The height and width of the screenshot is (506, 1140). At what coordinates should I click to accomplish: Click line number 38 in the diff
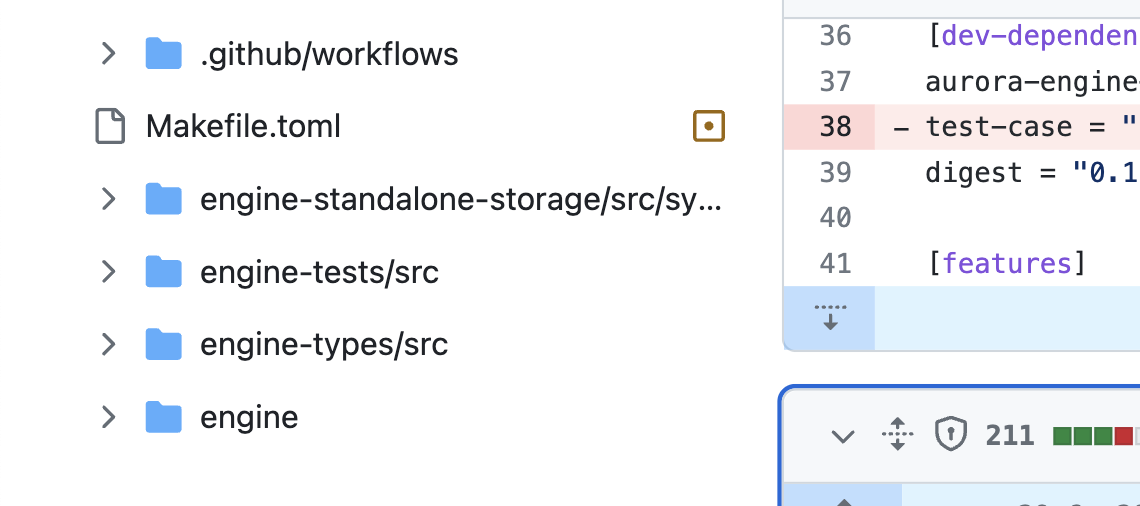pyautogui.click(x=835, y=126)
